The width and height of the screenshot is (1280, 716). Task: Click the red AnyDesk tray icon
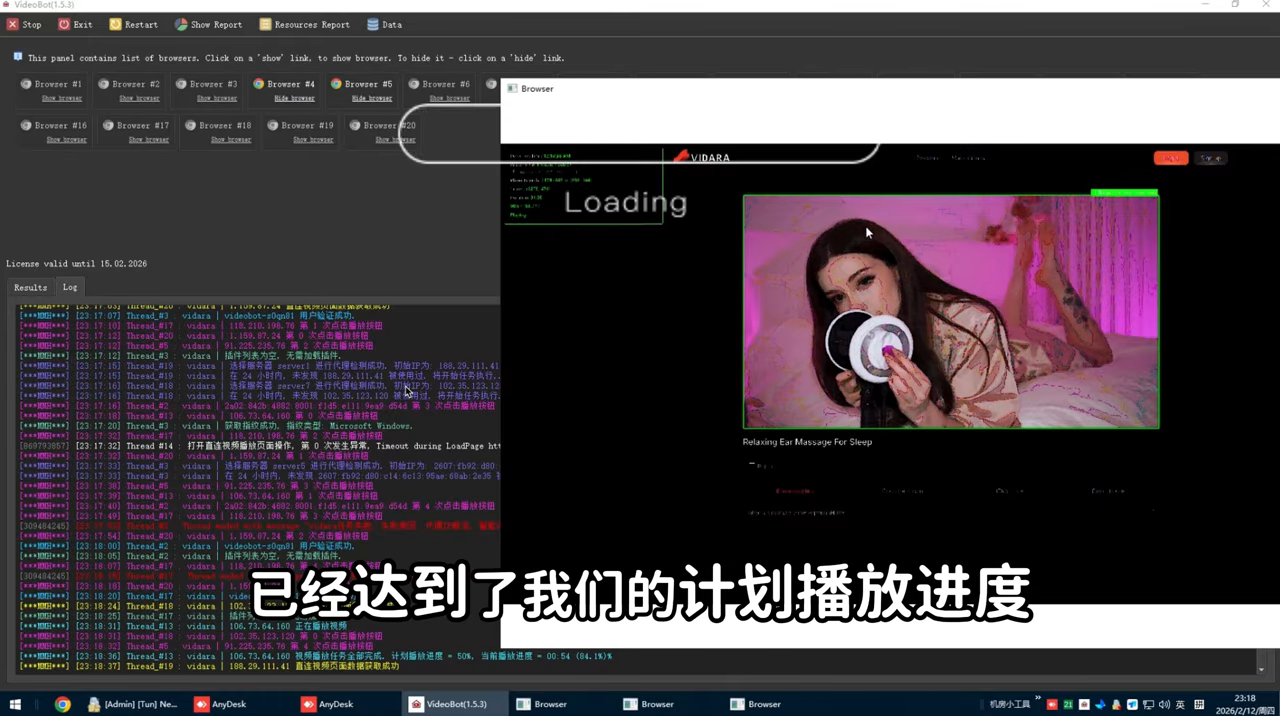pos(1052,705)
